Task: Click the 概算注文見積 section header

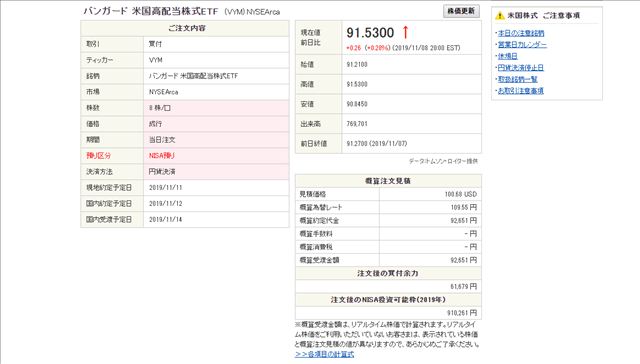Action: tap(388, 181)
